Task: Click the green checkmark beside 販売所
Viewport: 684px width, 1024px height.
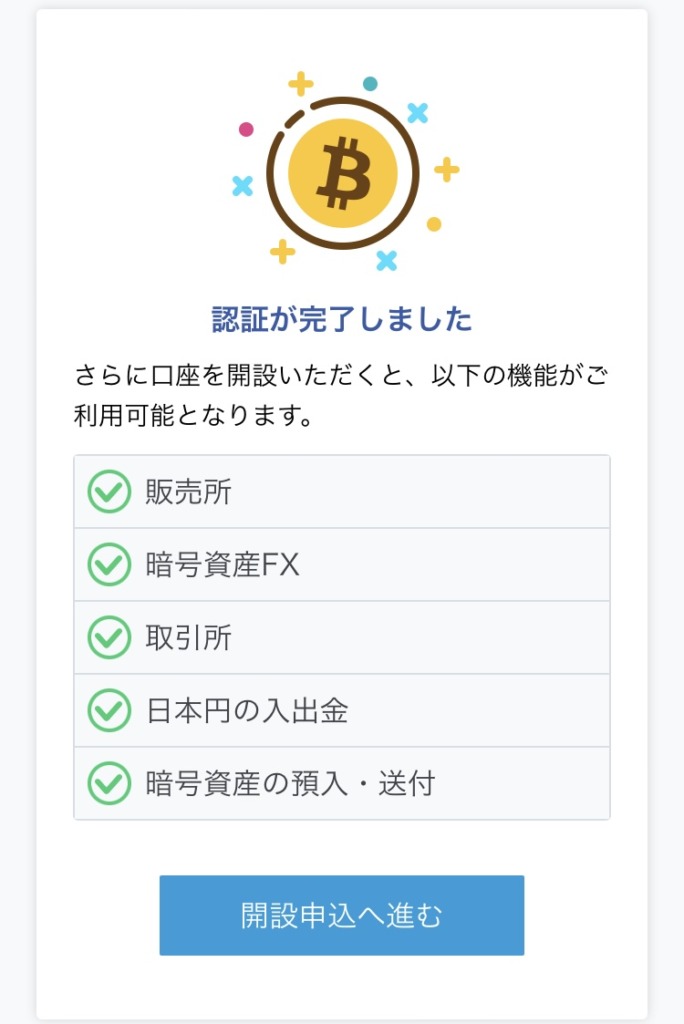Action: pyautogui.click(x=109, y=492)
